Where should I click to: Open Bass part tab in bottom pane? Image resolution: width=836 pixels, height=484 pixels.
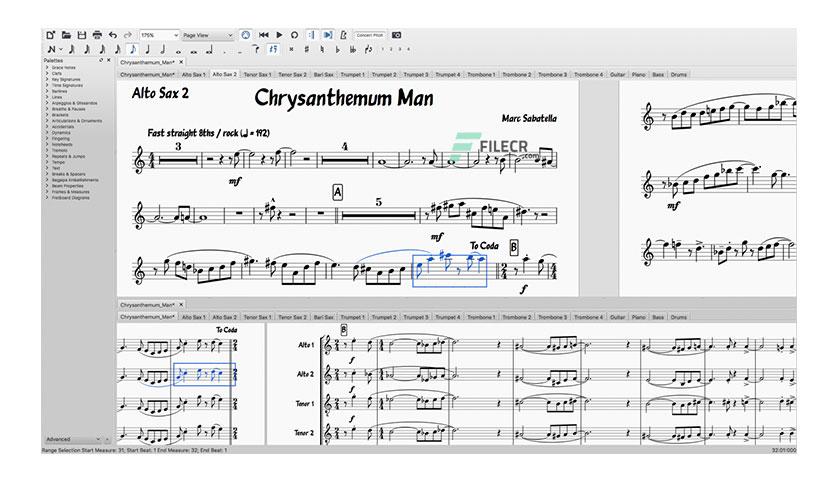658,317
